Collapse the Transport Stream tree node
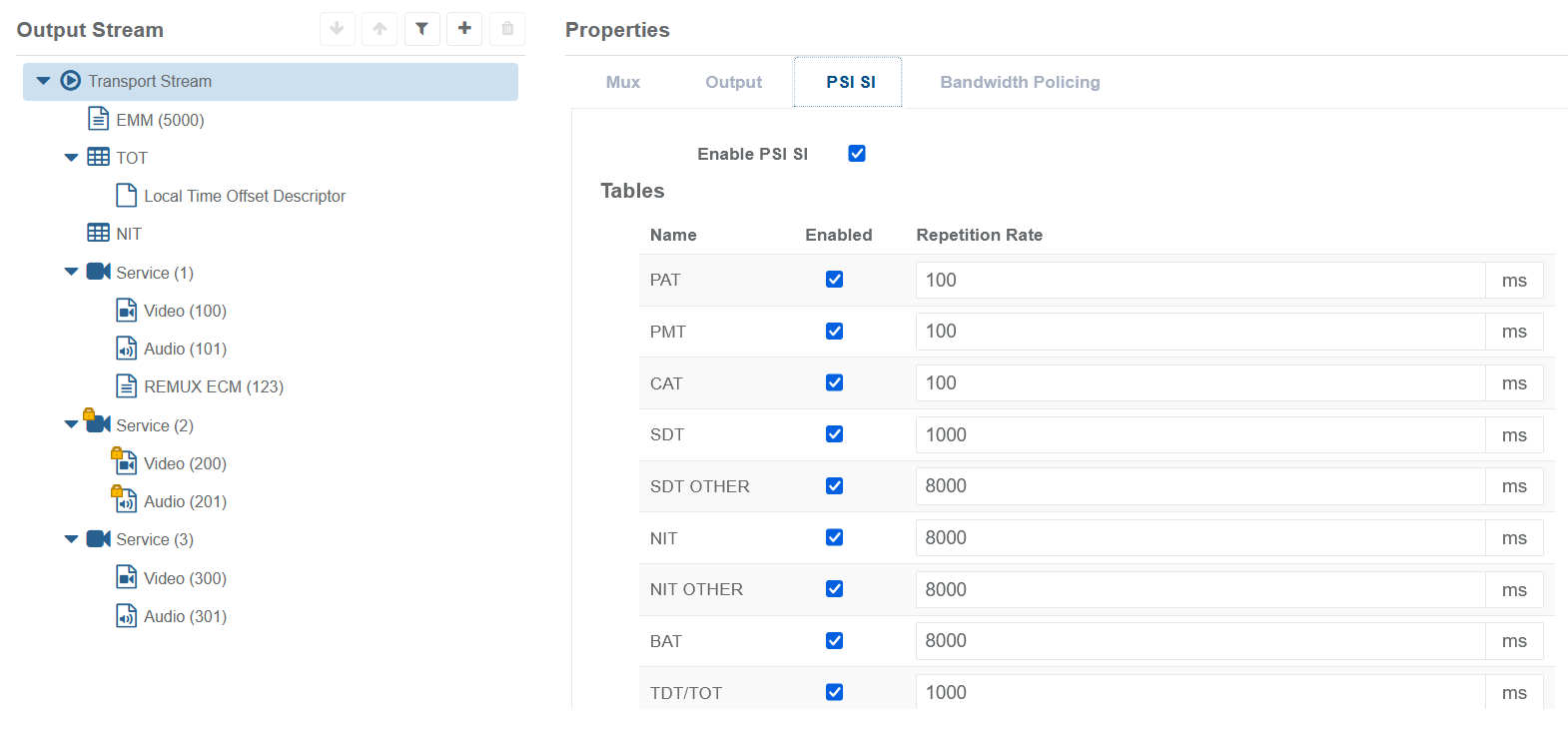Viewport: 1568px width, 729px height. tap(43, 81)
